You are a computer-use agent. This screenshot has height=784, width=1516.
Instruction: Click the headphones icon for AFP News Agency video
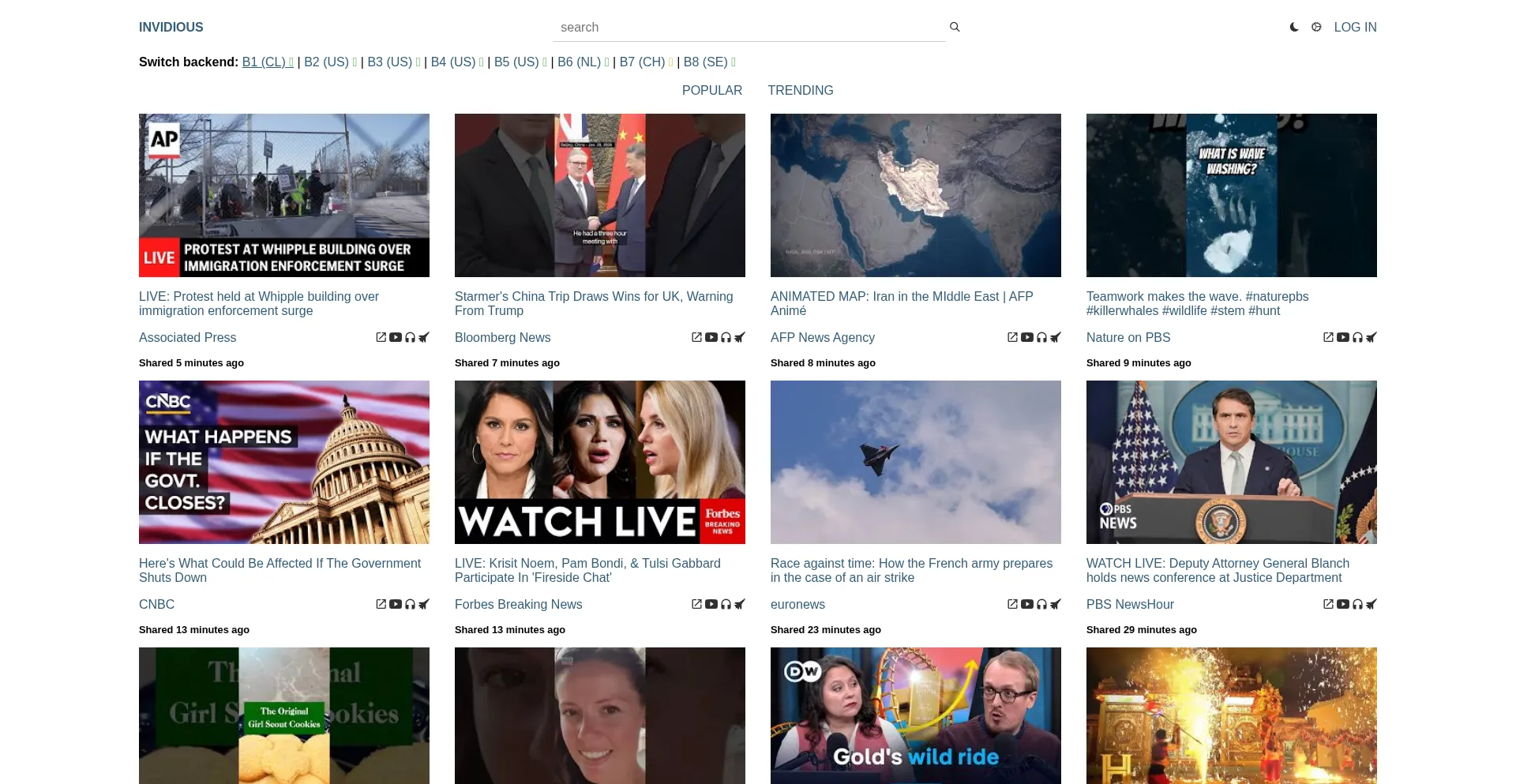(x=1041, y=337)
